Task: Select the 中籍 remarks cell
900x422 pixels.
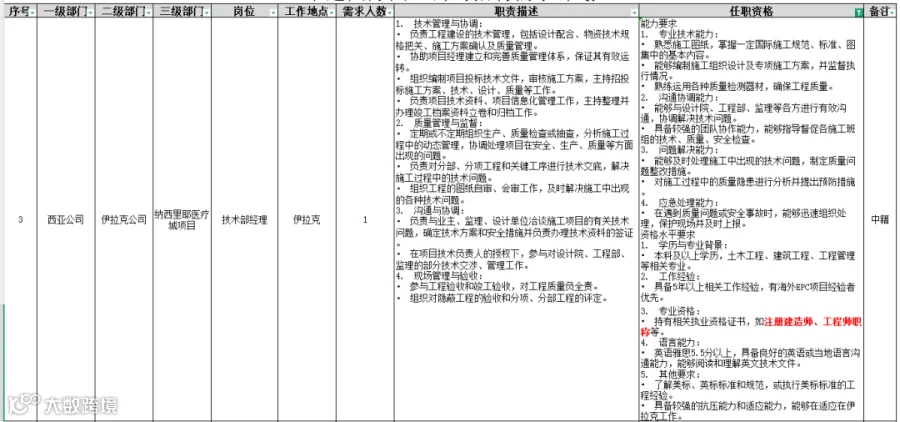Action: pyautogui.click(x=881, y=219)
